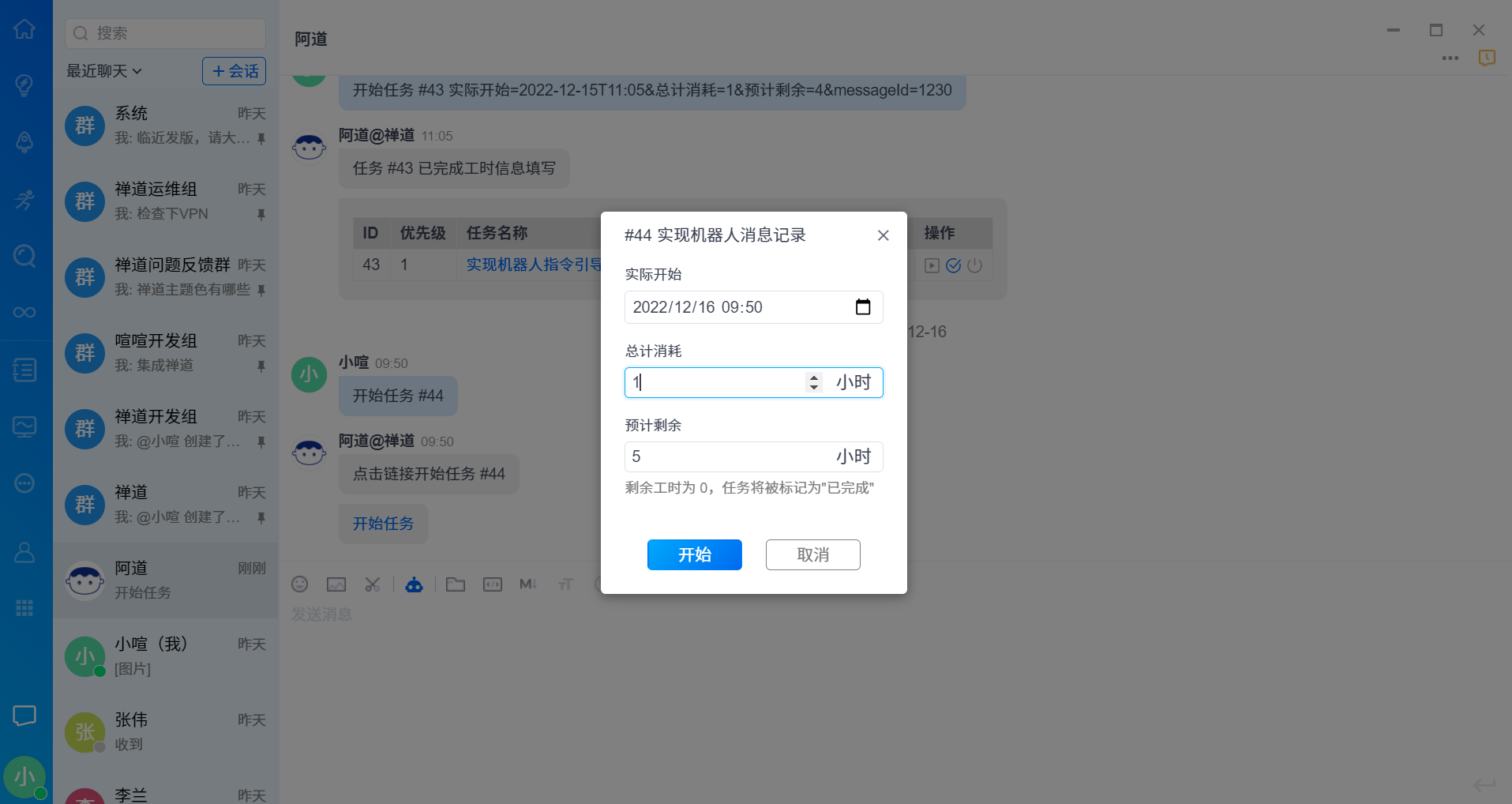
Task: Click the send image icon
Action: pos(336,584)
